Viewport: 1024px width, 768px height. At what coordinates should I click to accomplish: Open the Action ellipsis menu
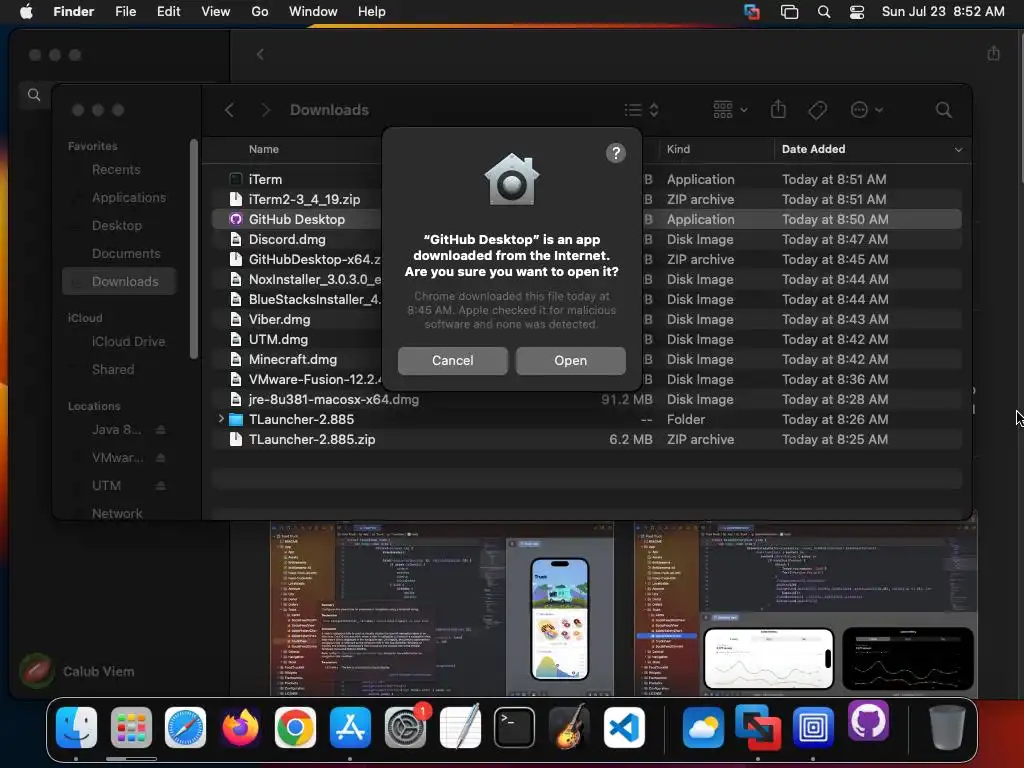click(866, 110)
